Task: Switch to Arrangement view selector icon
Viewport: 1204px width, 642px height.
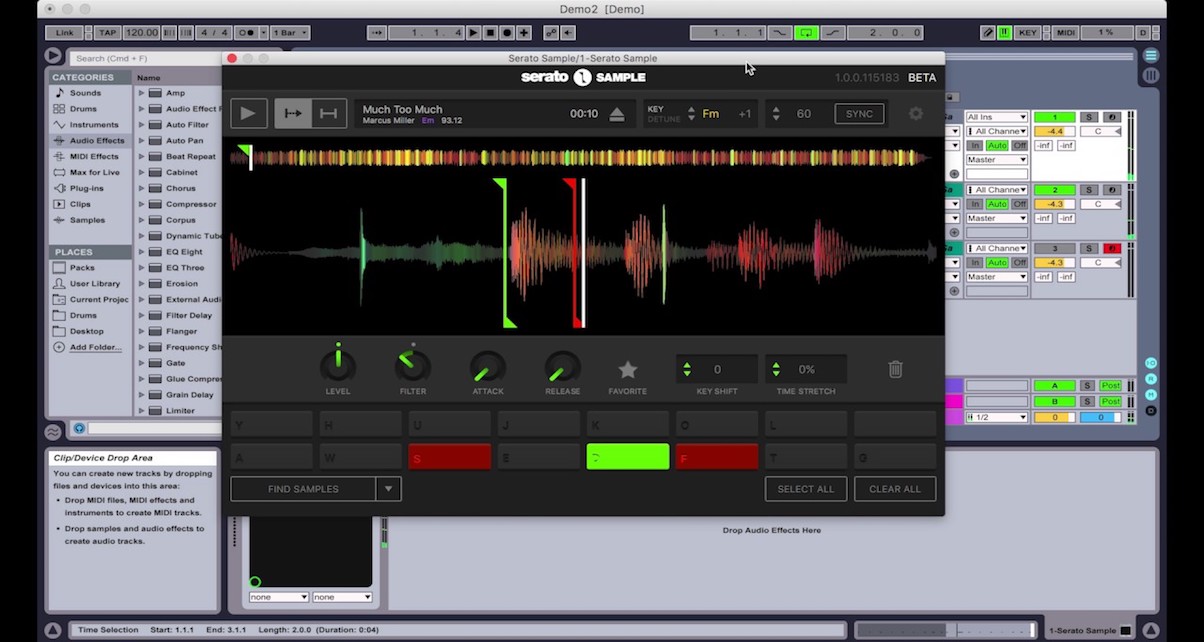Action: pyautogui.click(x=1151, y=56)
